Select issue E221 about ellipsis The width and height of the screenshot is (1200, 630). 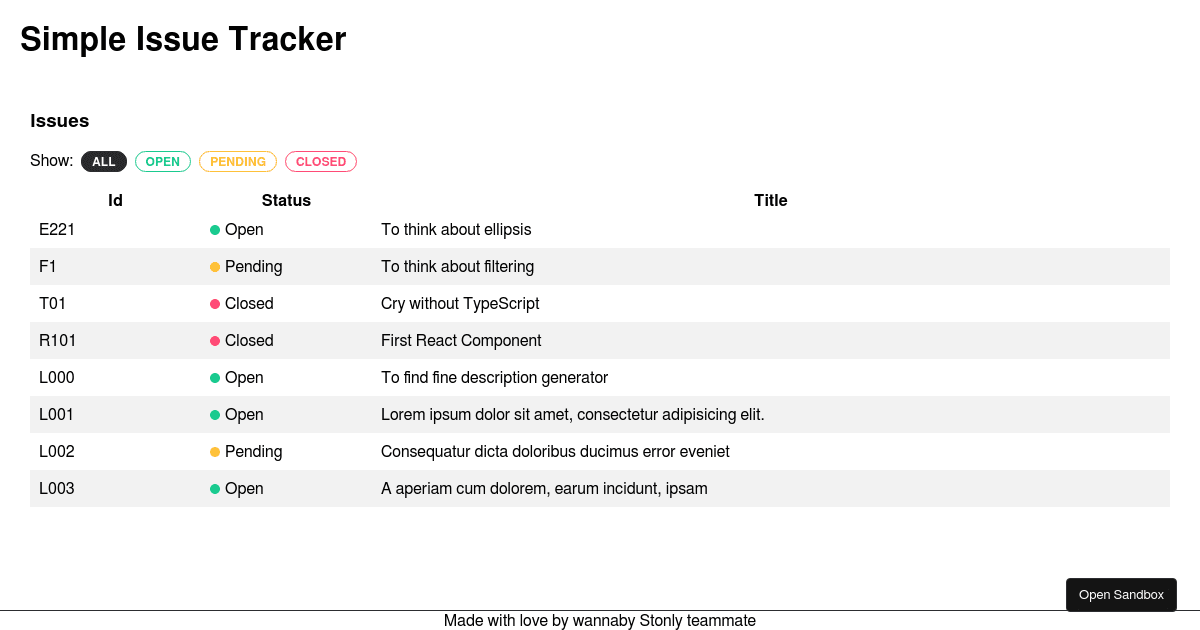click(456, 229)
